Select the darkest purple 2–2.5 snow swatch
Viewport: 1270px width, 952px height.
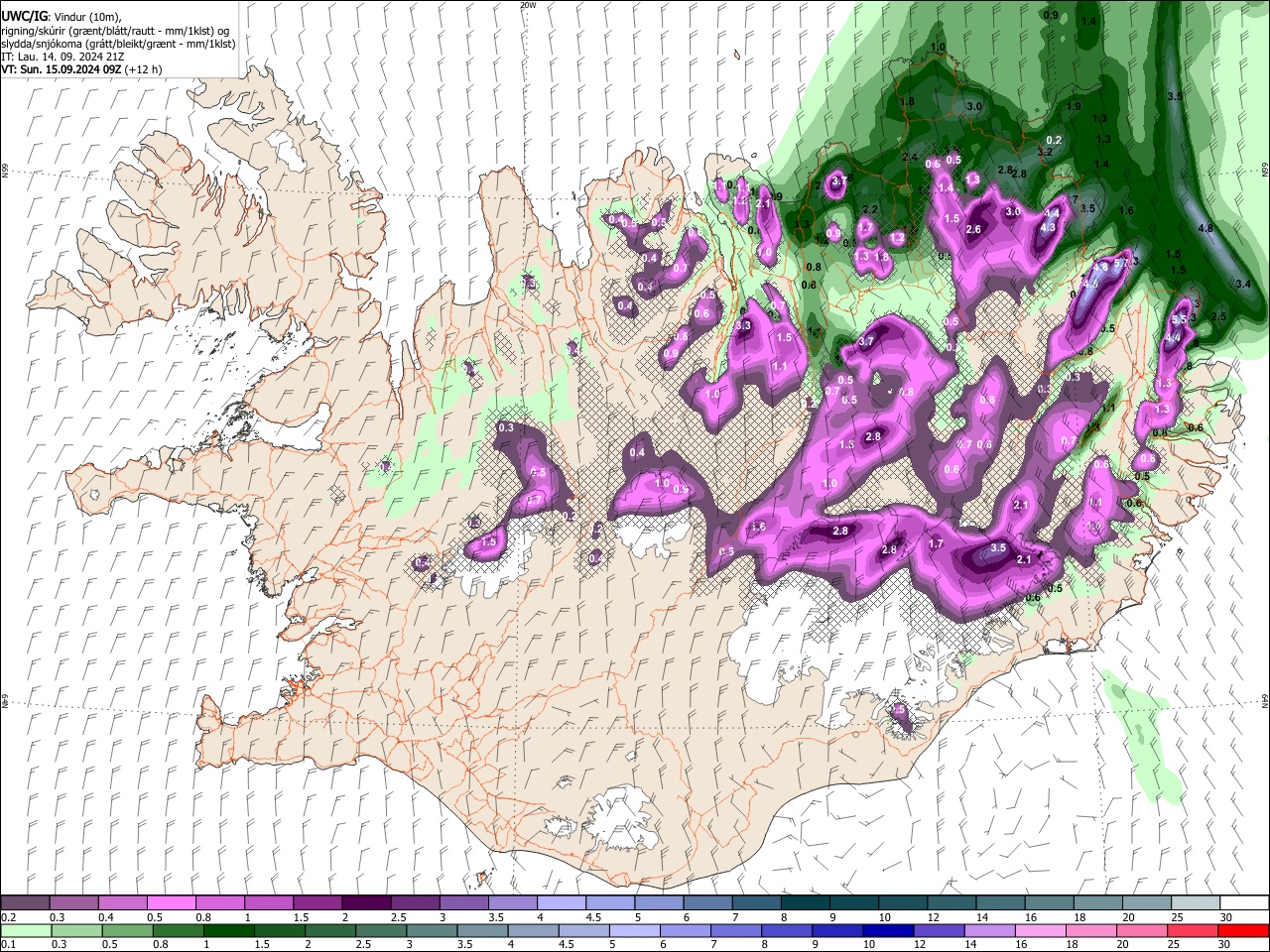(366, 903)
